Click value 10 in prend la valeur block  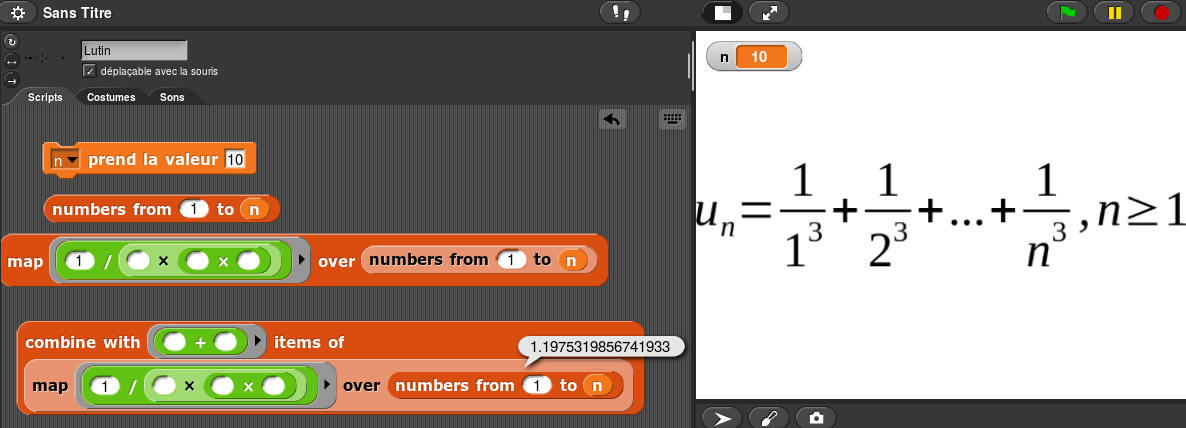click(235, 160)
